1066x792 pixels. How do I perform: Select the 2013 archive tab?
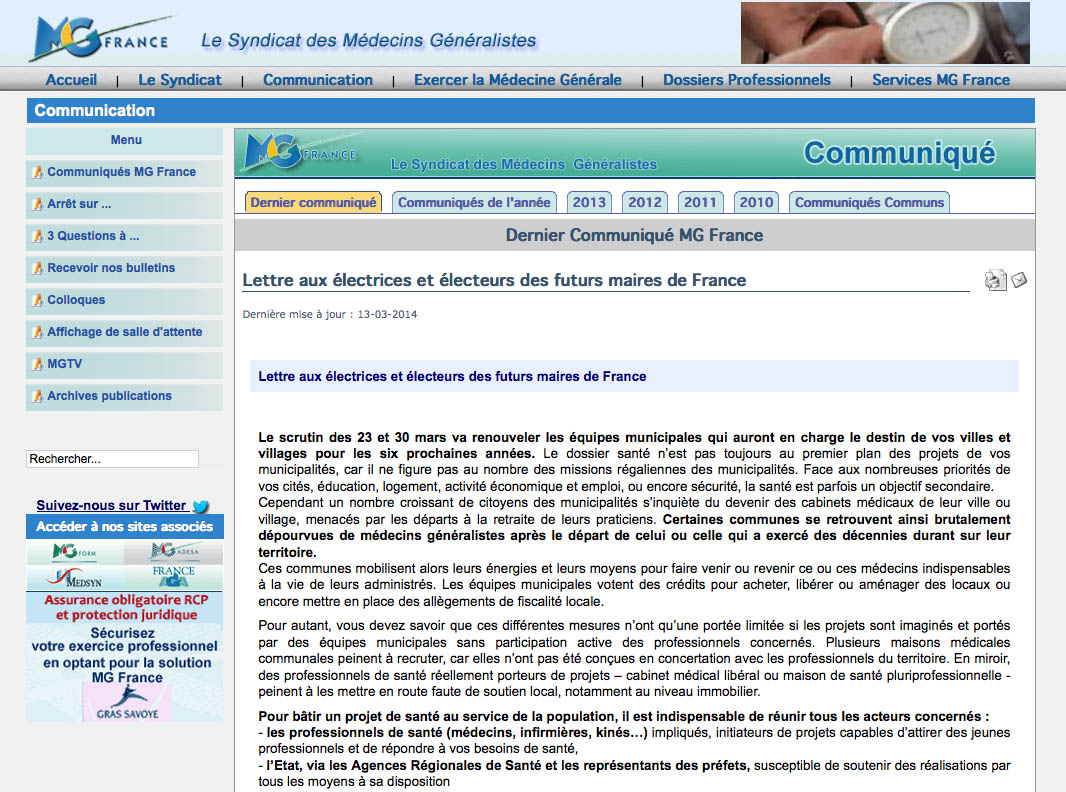[x=589, y=202]
